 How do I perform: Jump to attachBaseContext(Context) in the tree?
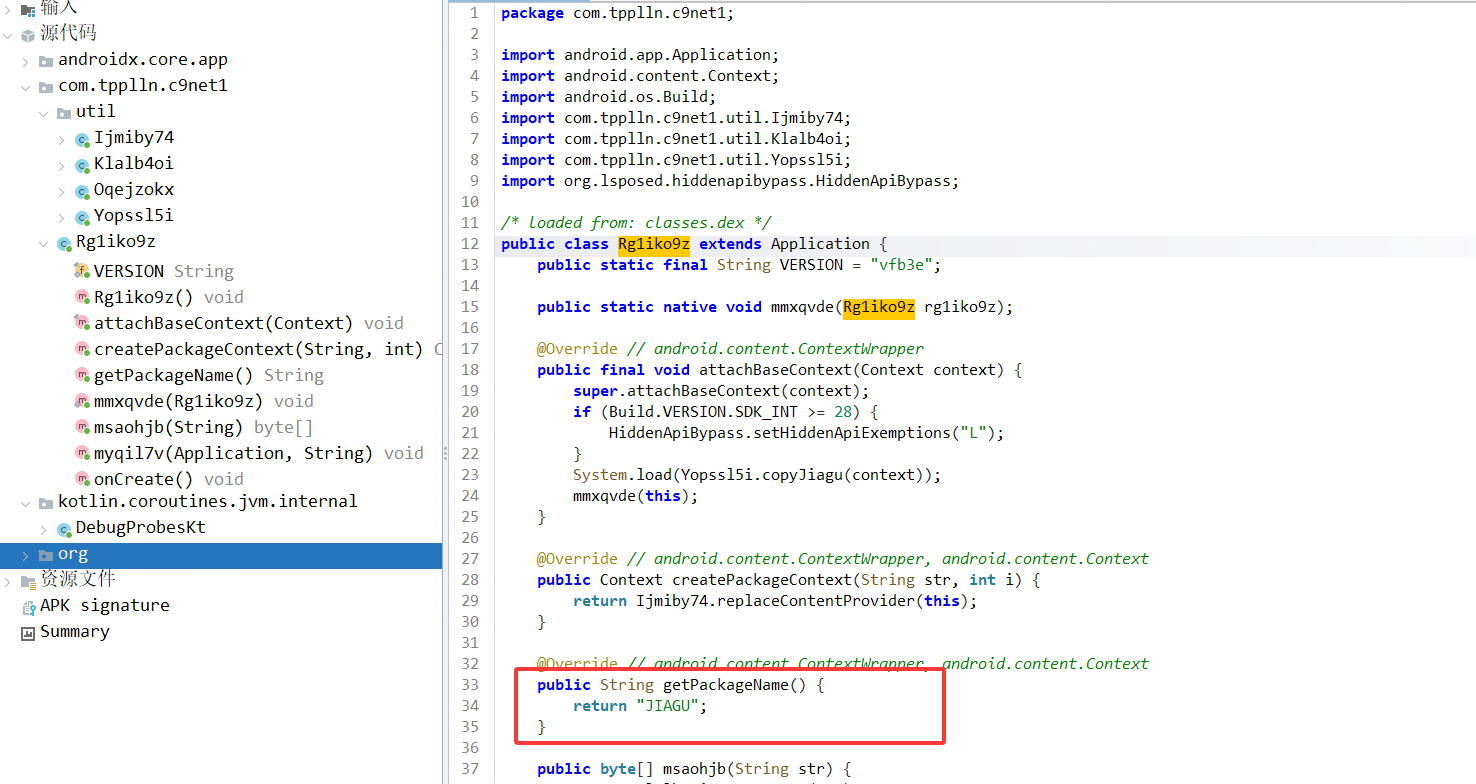(x=249, y=323)
